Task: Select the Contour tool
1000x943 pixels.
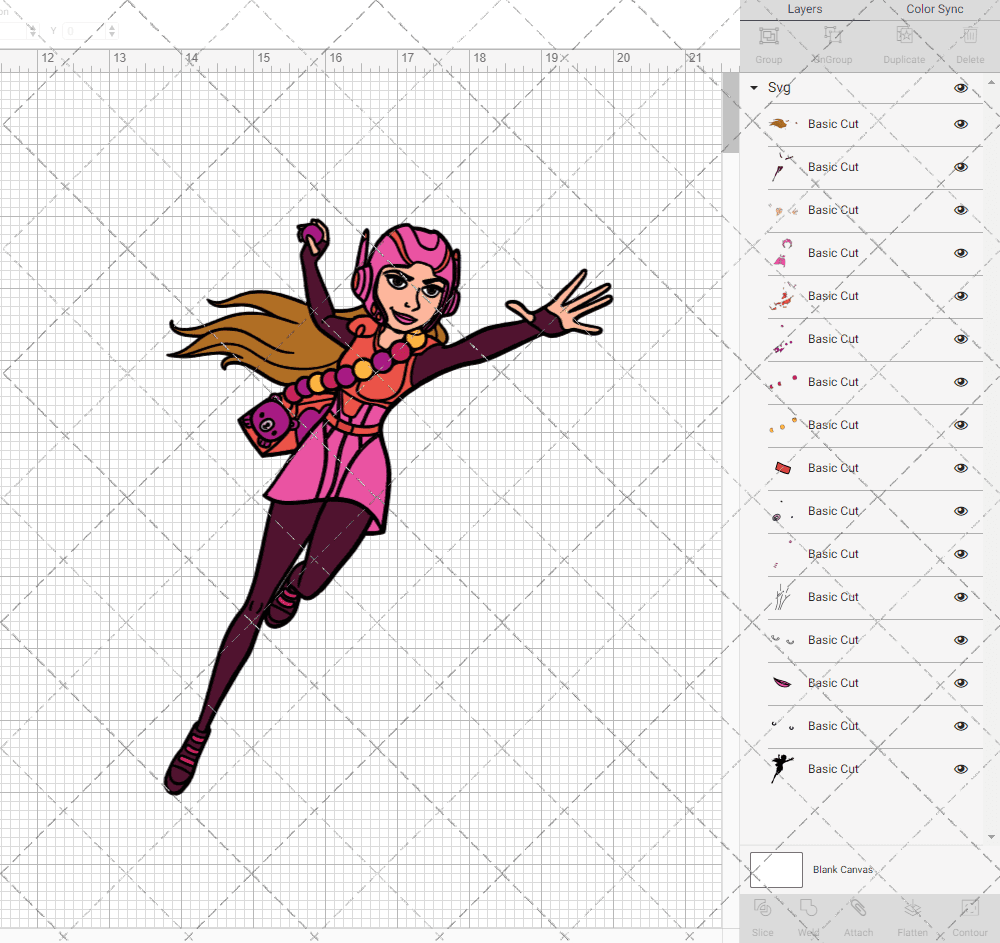Action: pyautogui.click(x=969, y=908)
